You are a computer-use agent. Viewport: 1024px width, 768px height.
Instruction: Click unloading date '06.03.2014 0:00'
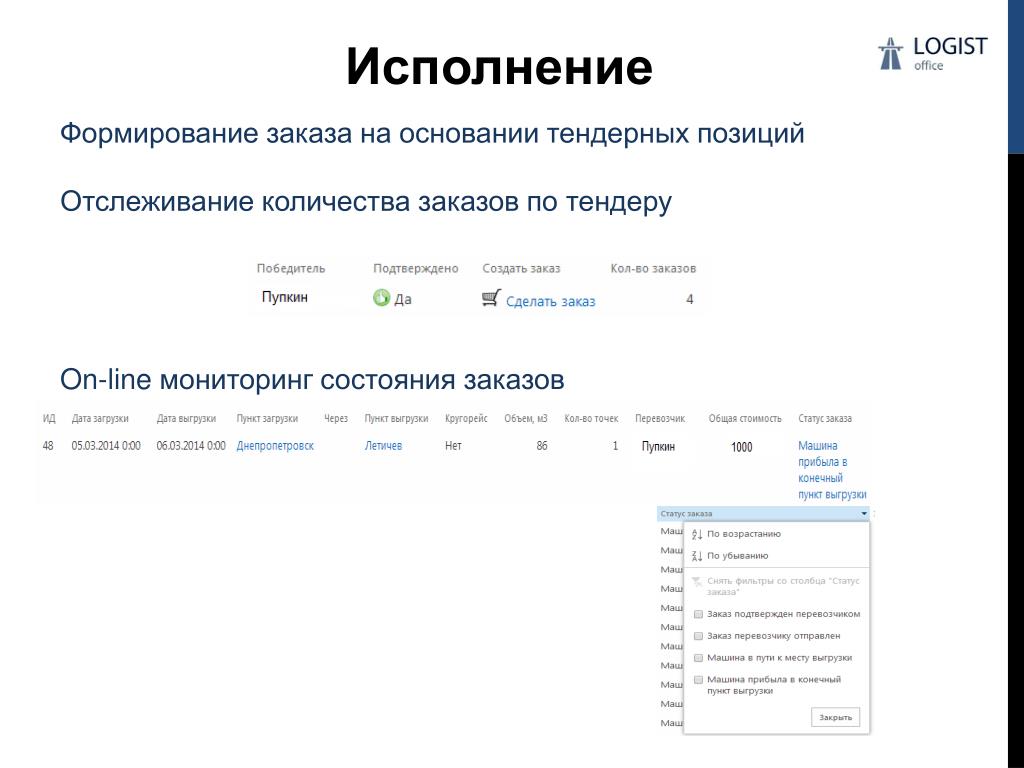pos(191,445)
